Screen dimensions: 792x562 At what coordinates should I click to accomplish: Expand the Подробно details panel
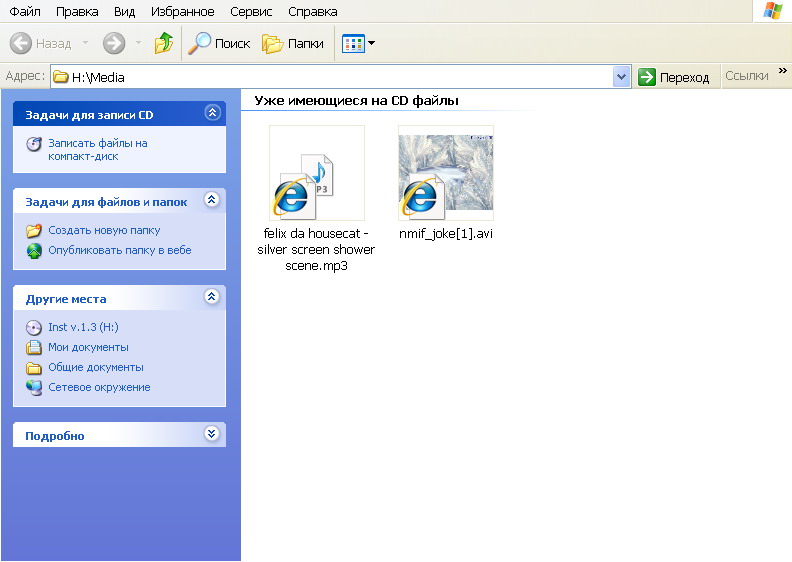[x=211, y=434]
